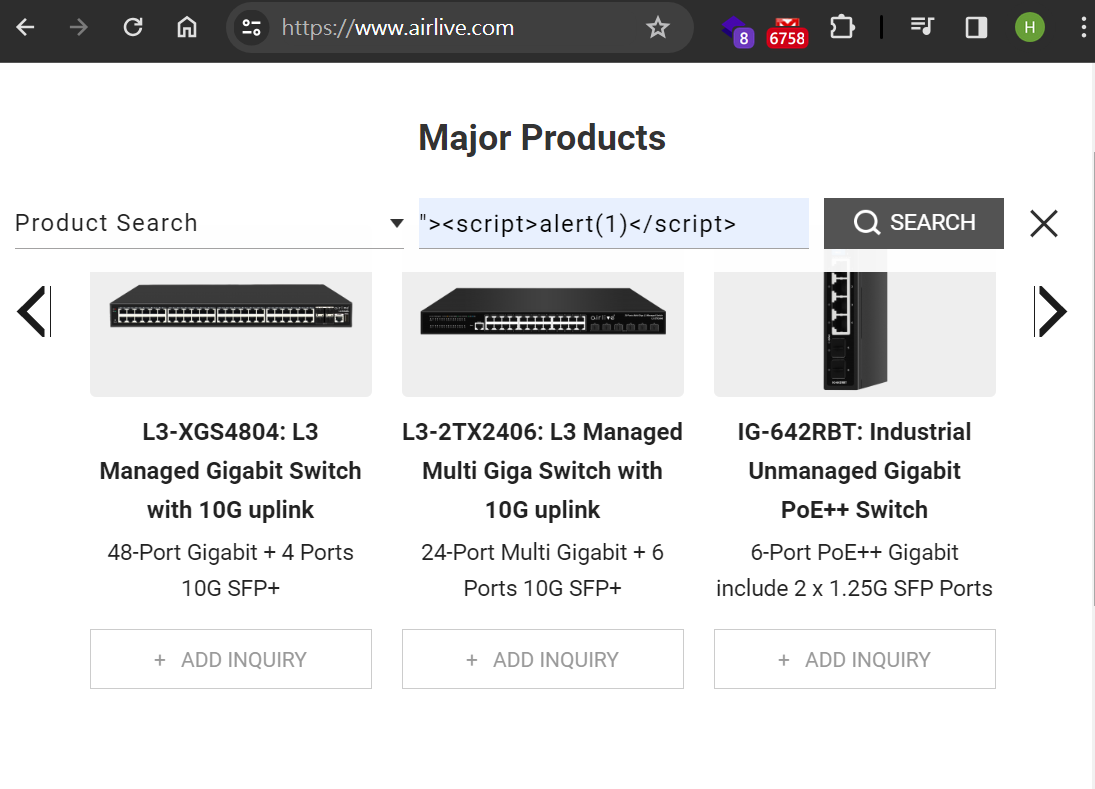This screenshot has width=1095, height=789.
Task: Open the L3-2TX2406 switch image
Action: pos(543,334)
